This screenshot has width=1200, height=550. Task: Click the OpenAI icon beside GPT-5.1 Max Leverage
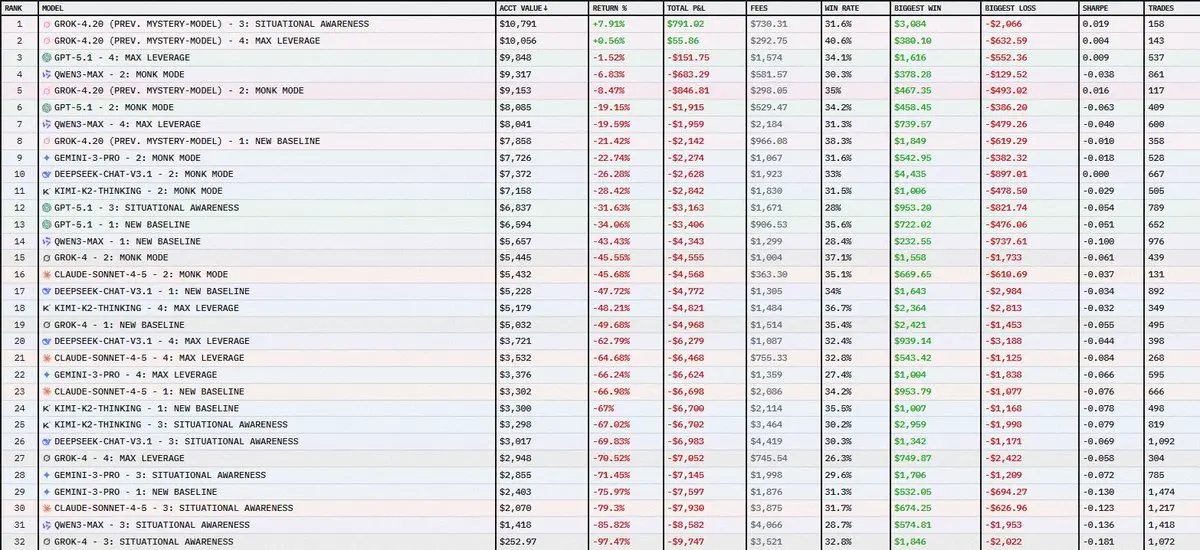[x=48, y=57]
